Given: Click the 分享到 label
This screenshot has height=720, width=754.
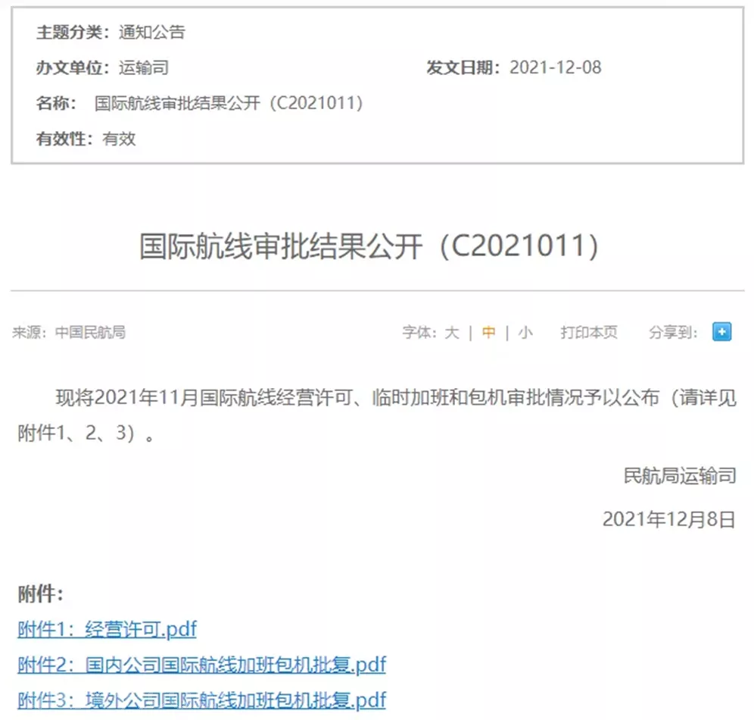Looking at the screenshot, I should pyautogui.click(x=673, y=333).
